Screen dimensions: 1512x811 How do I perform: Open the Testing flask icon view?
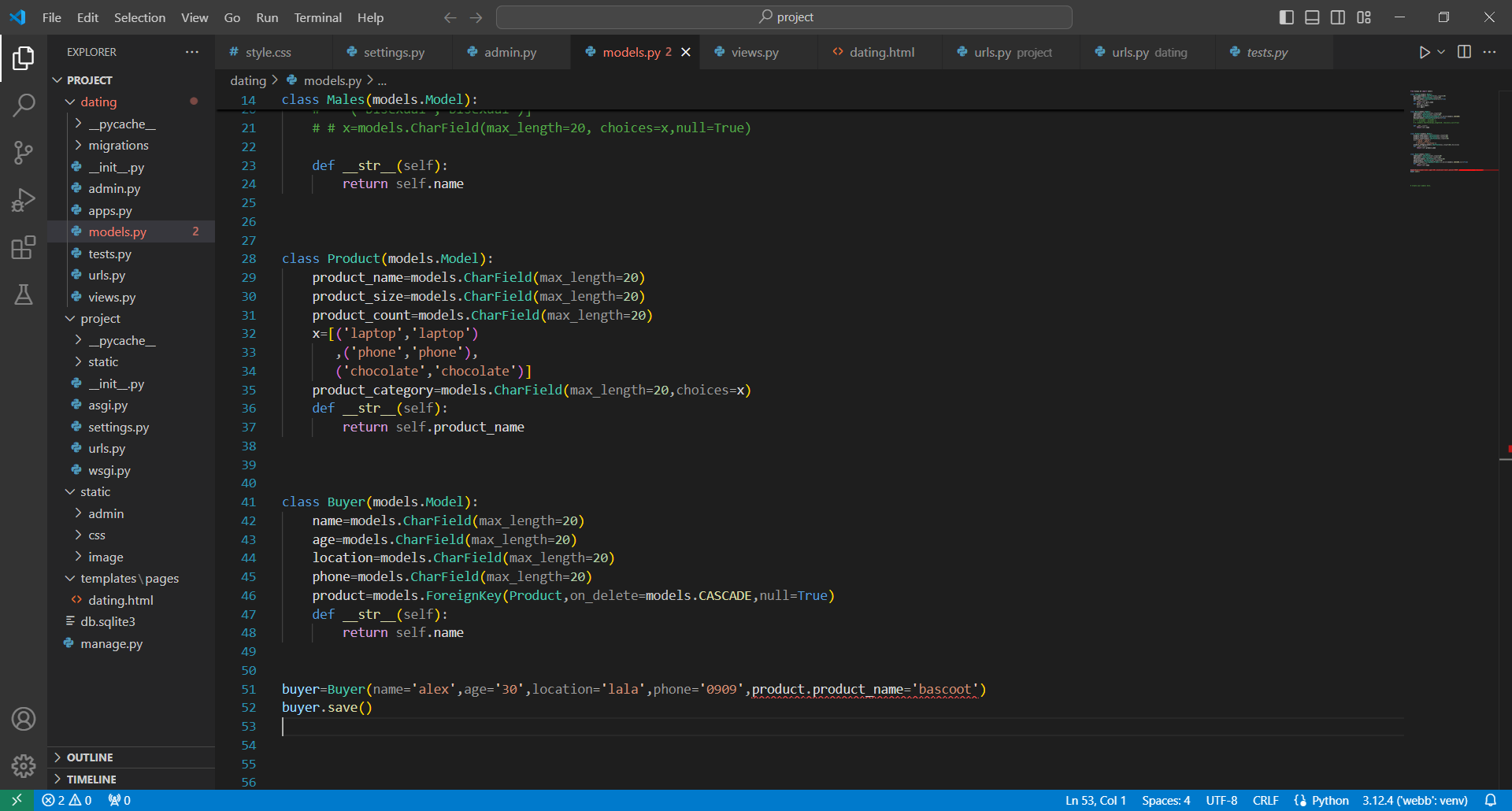click(24, 294)
